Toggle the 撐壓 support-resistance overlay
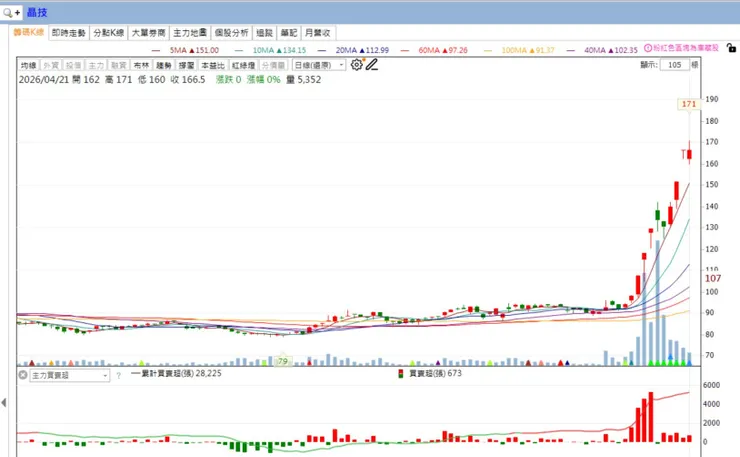Image resolution: width=740 pixels, height=457 pixels. point(186,65)
